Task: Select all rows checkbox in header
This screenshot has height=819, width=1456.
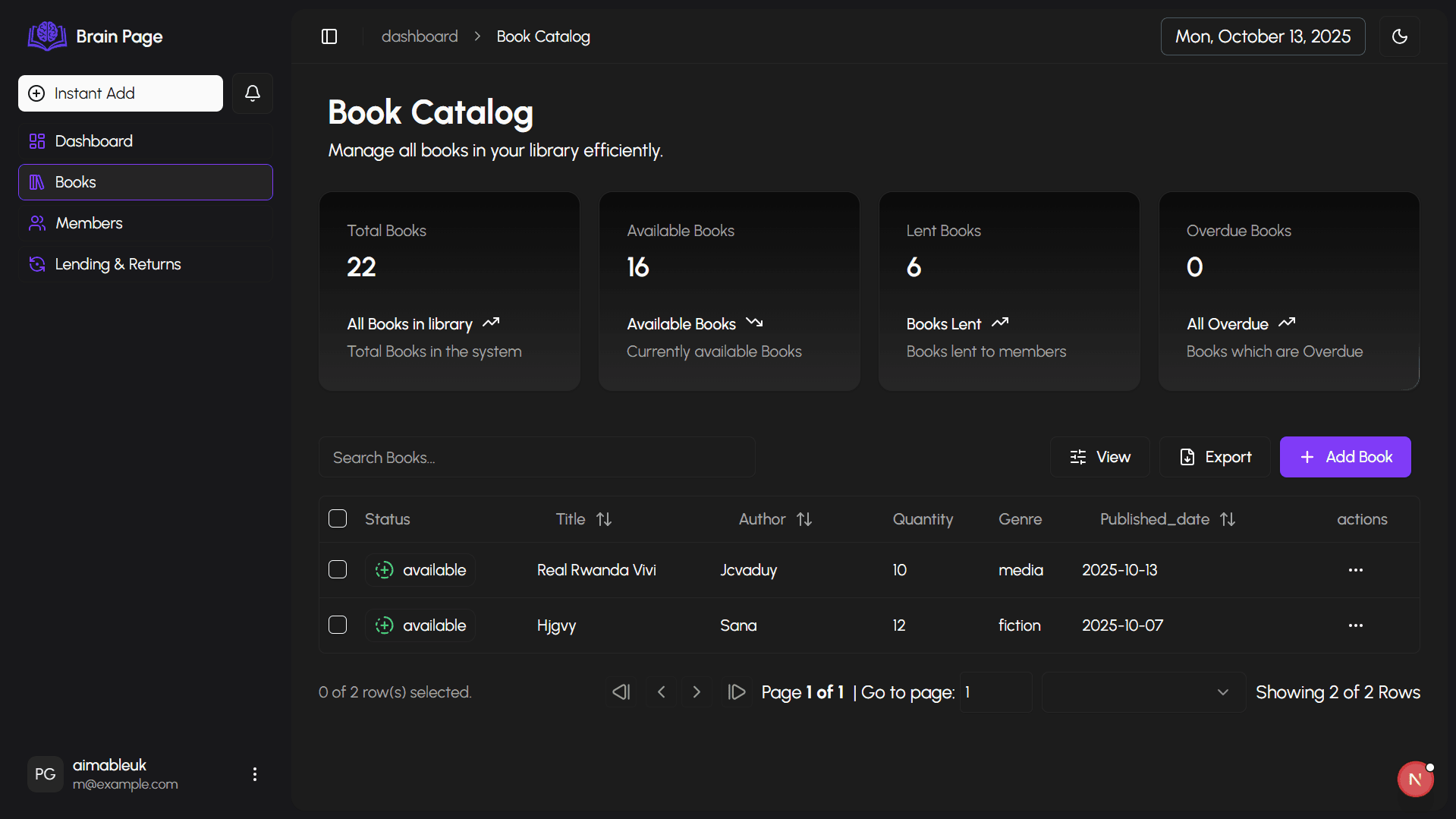Action: (338, 518)
